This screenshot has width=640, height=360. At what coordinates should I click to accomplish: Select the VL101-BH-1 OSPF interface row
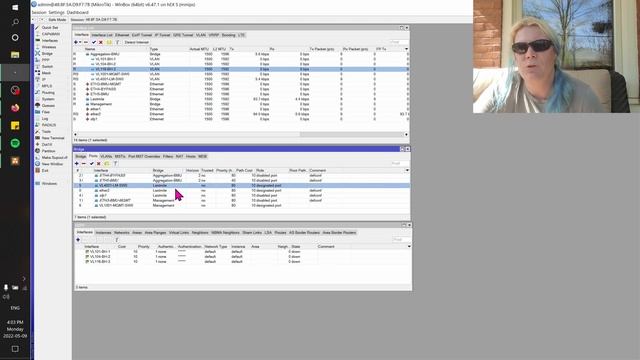[242, 252]
